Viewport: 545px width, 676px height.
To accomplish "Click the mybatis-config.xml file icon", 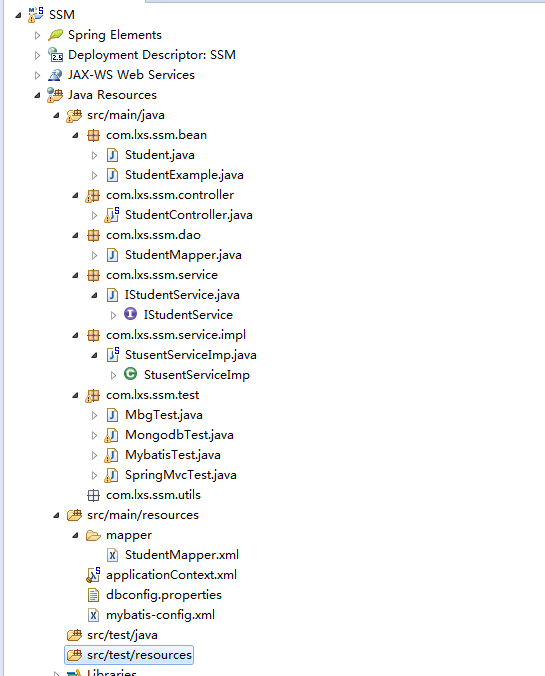I will (93, 615).
